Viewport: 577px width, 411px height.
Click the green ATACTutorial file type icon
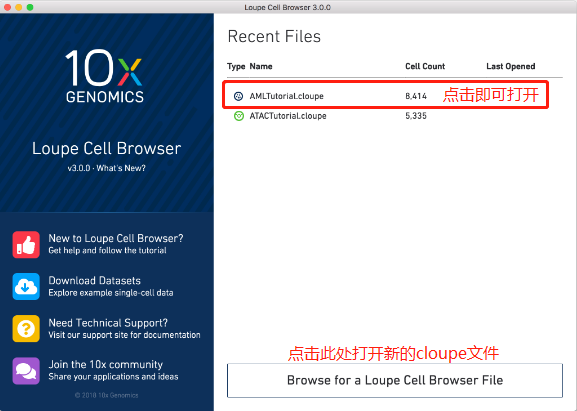click(x=238, y=116)
